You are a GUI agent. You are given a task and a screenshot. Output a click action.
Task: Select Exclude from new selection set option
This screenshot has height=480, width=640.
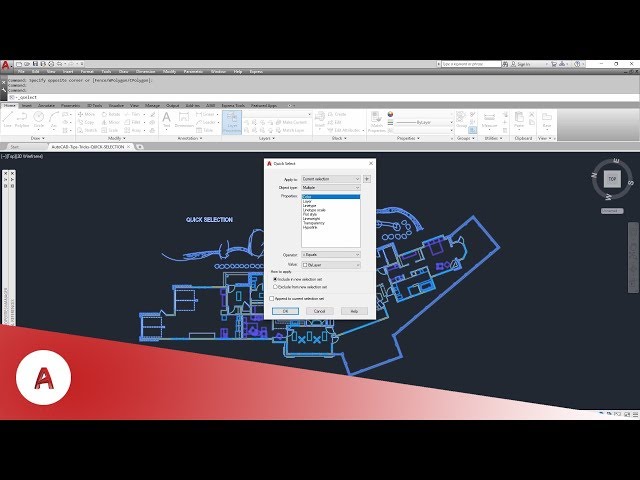click(x=275, y=286)
